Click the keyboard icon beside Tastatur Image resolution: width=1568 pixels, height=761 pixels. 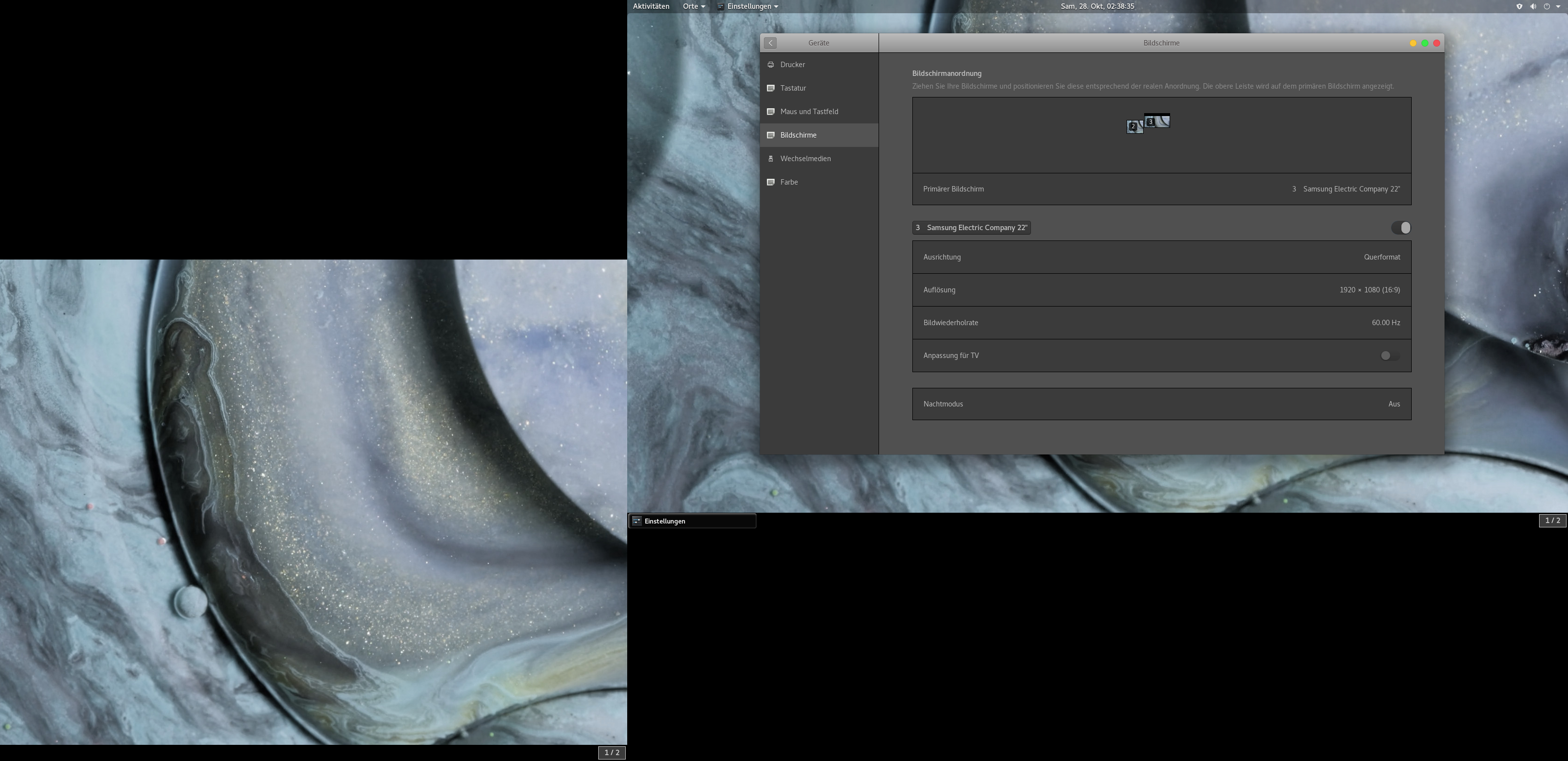coord(771,88)
